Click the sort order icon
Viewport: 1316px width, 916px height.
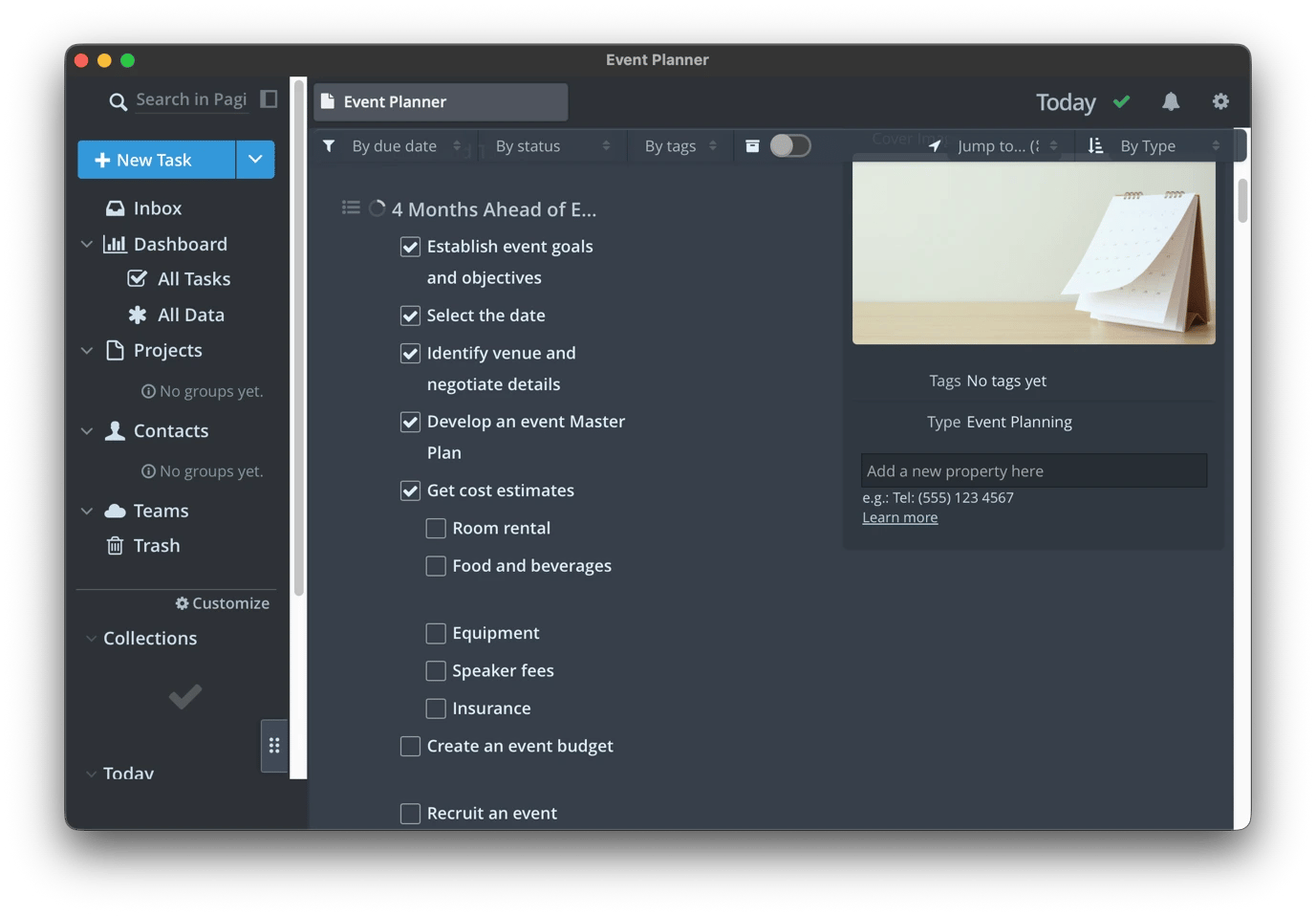1095,145
